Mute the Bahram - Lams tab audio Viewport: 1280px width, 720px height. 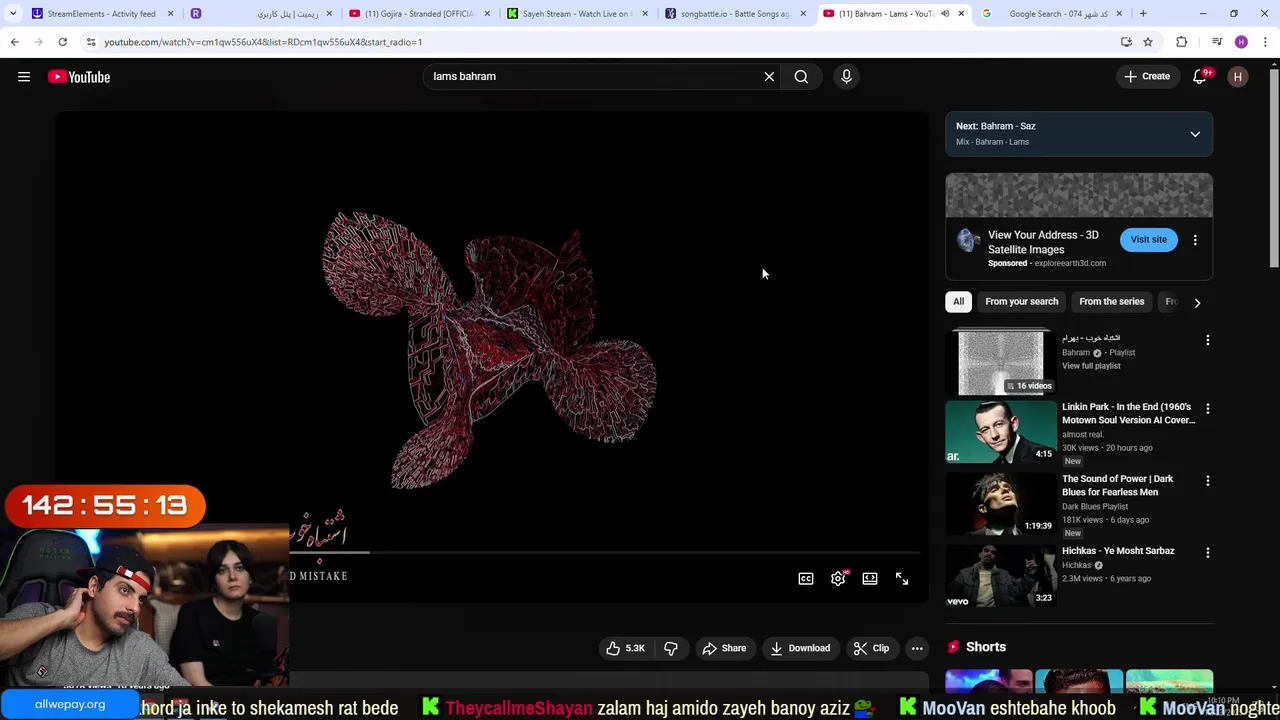click(x=945, y=14)
